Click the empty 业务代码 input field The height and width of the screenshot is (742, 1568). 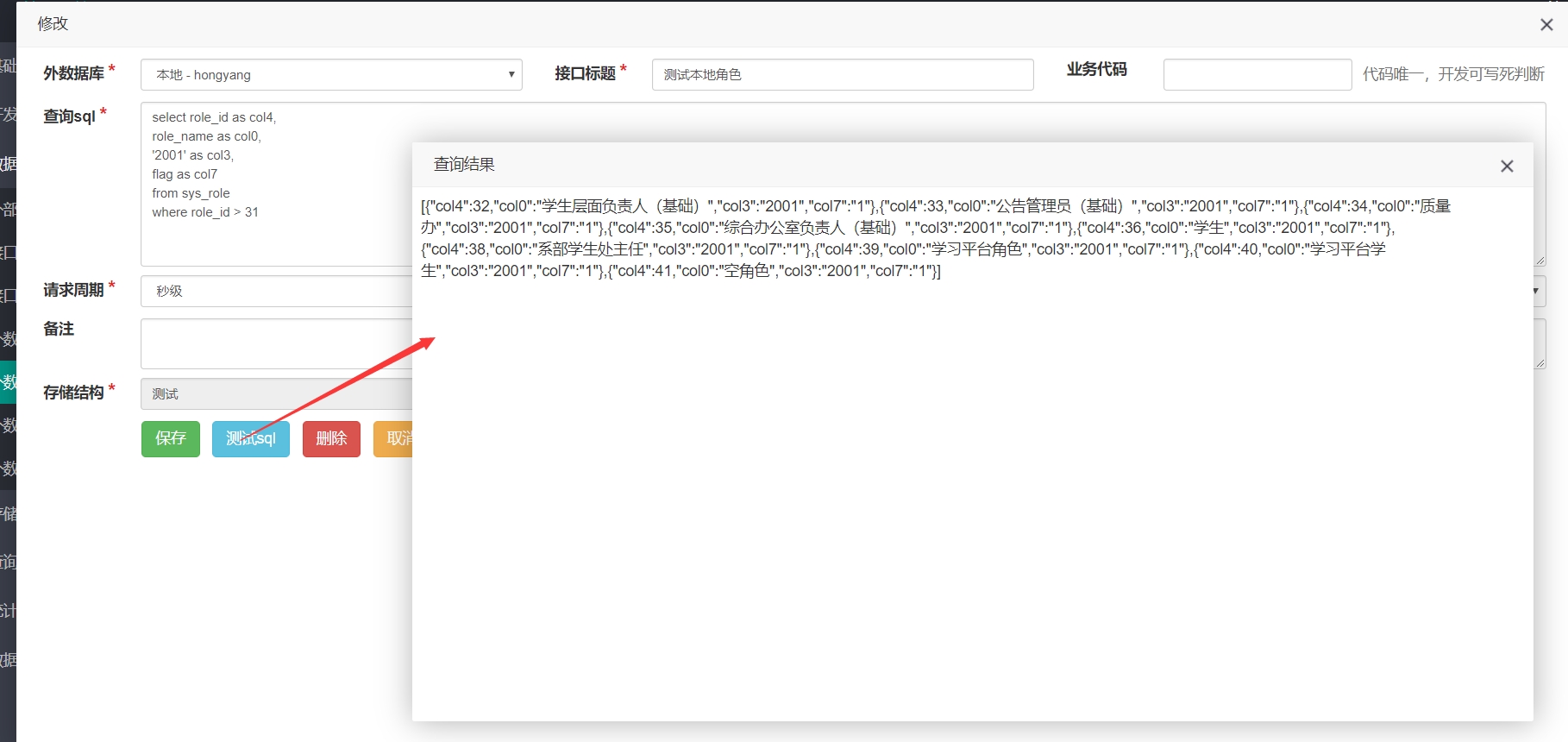click(1258, 75)
